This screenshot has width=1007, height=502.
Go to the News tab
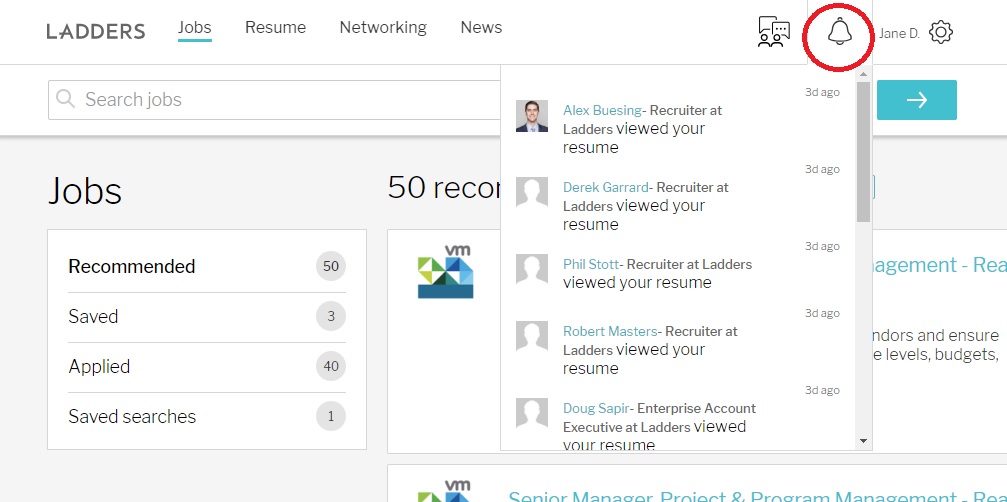(481, 28)
